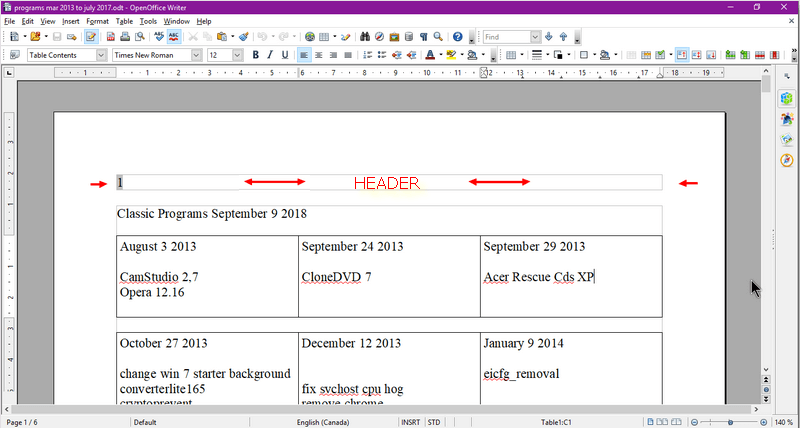Toggle Bullets list icon

click(382, 55)
